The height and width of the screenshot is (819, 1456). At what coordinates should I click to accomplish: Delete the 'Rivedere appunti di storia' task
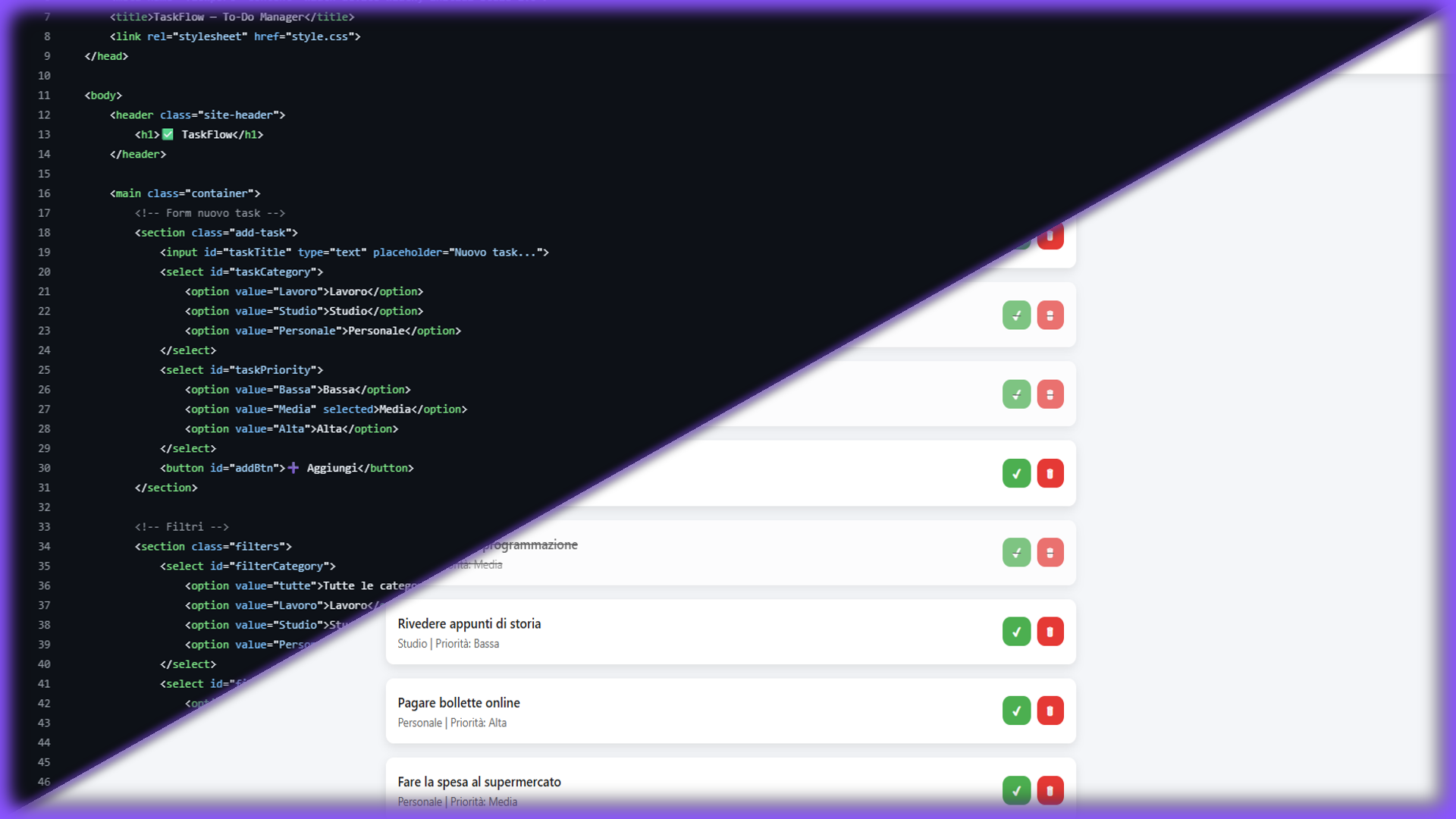1051,631
